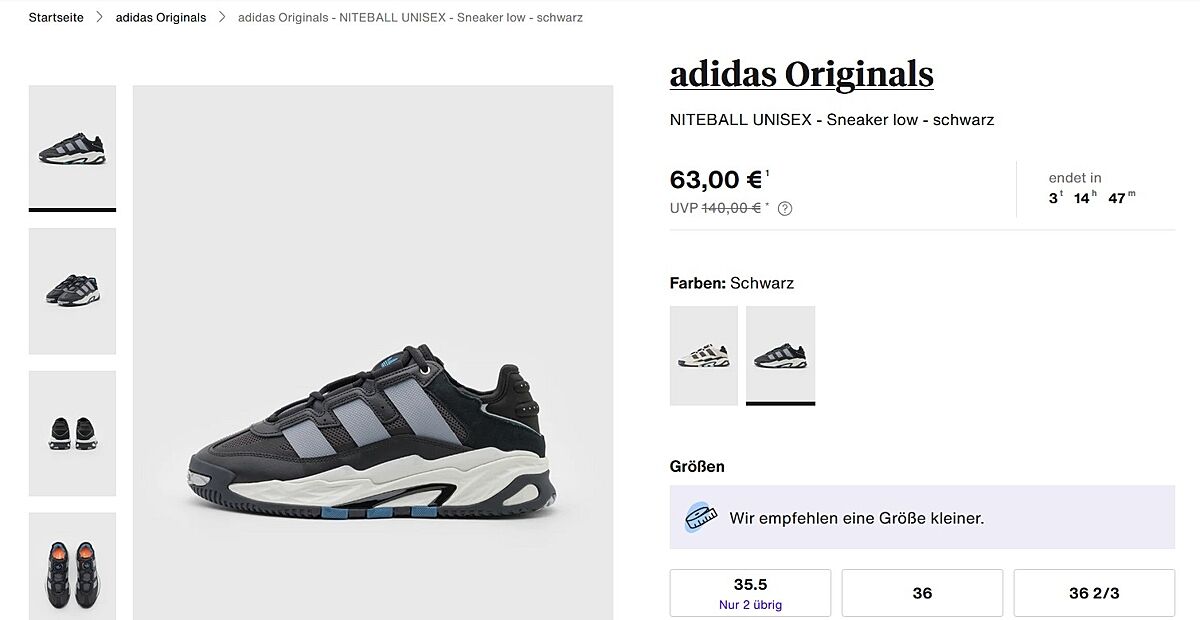The width and height of the screenshot is (1200, 620).
Task: Click the measuring tape size recommendation icon
Action: click(701, 518)
